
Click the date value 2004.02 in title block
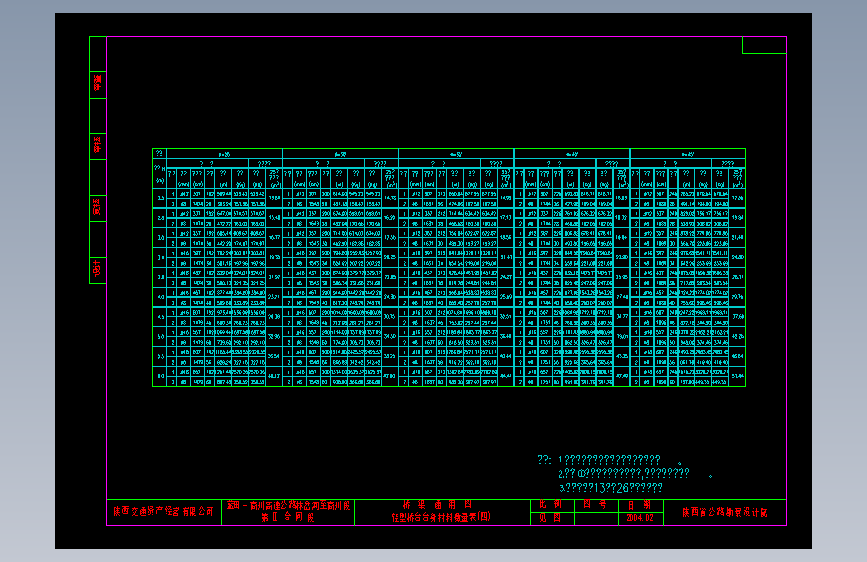point(640,518)
